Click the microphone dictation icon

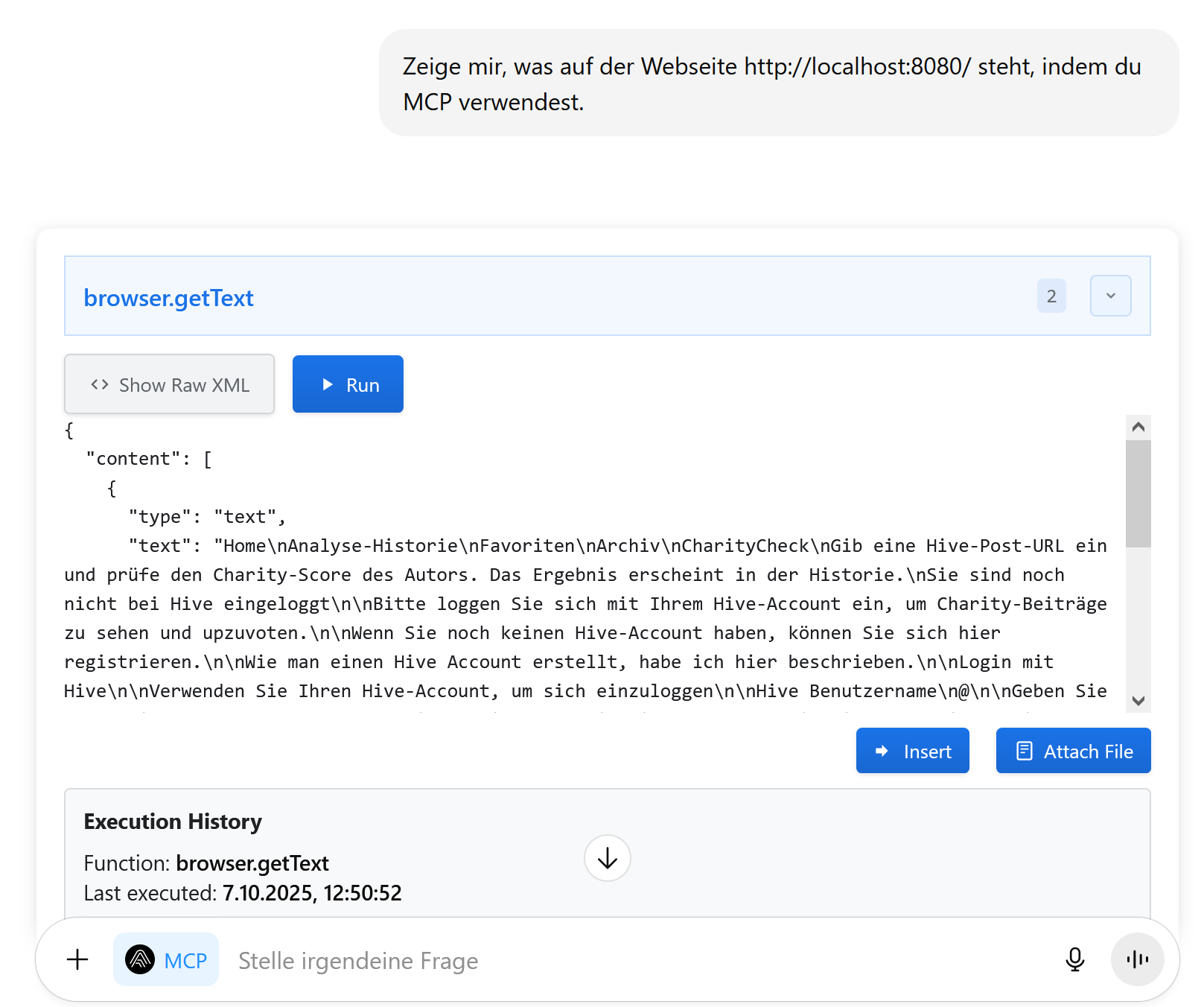[1074, 959]
